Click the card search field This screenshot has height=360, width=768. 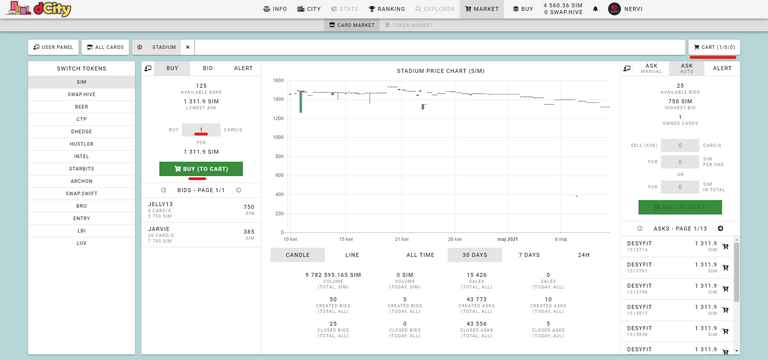pyautogui.click(x=439, y=48)
